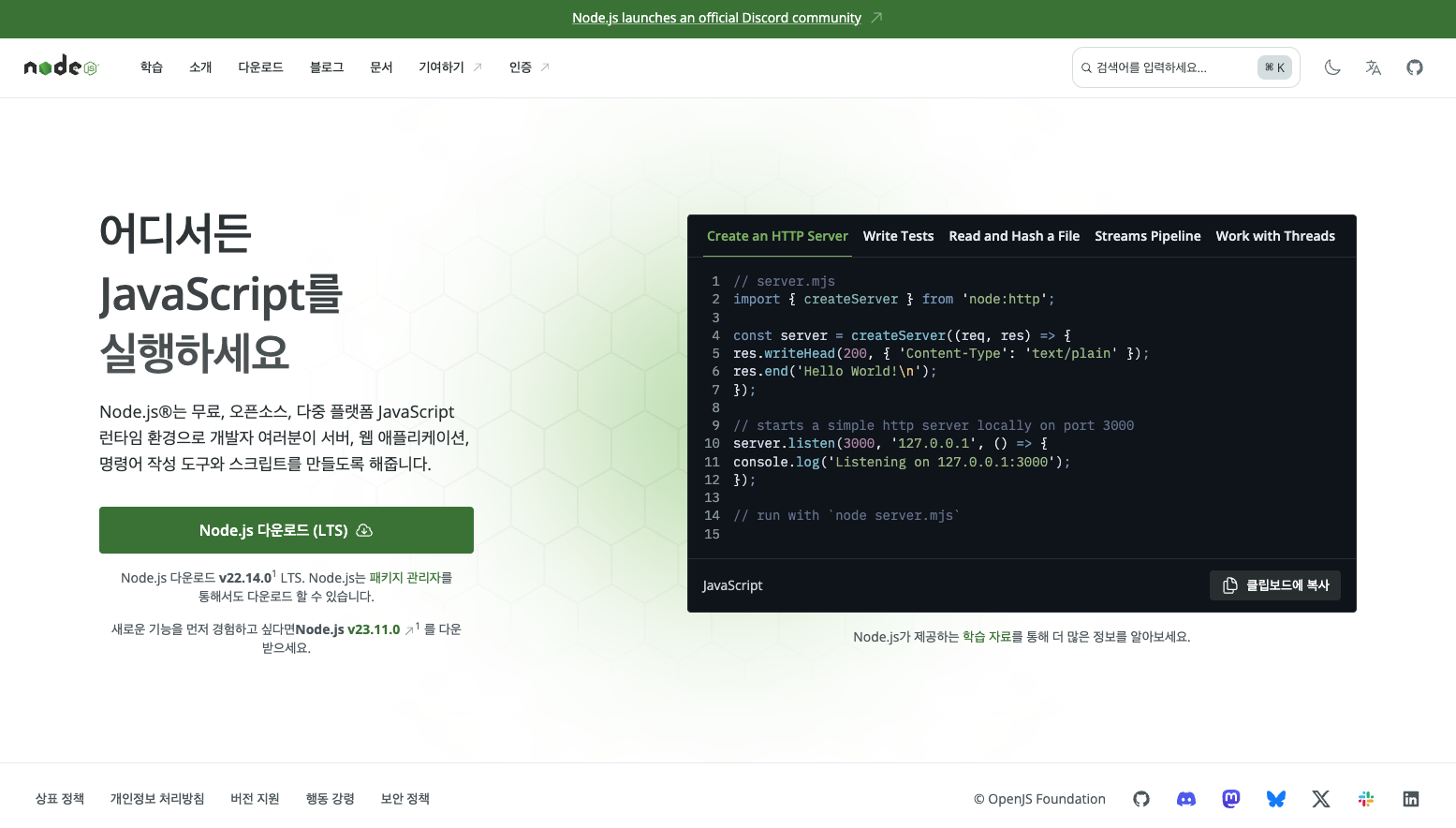The height and width of the screenshot is (828, 1456).
Task: Toggle dark mode with moon icon
Action: pyautogui.click(x=1332, y=67)
